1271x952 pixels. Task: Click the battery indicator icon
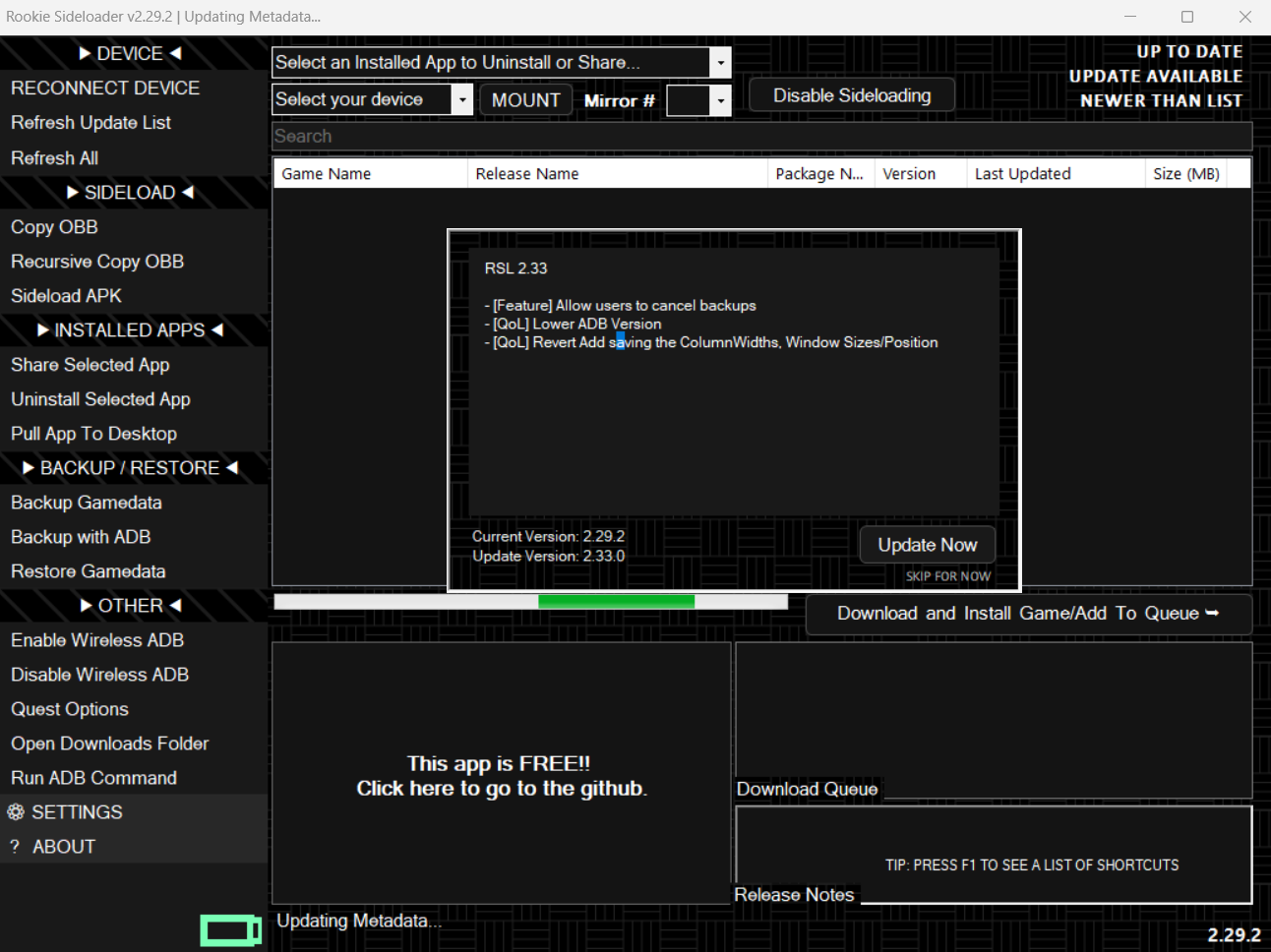(x=231, y=930)
